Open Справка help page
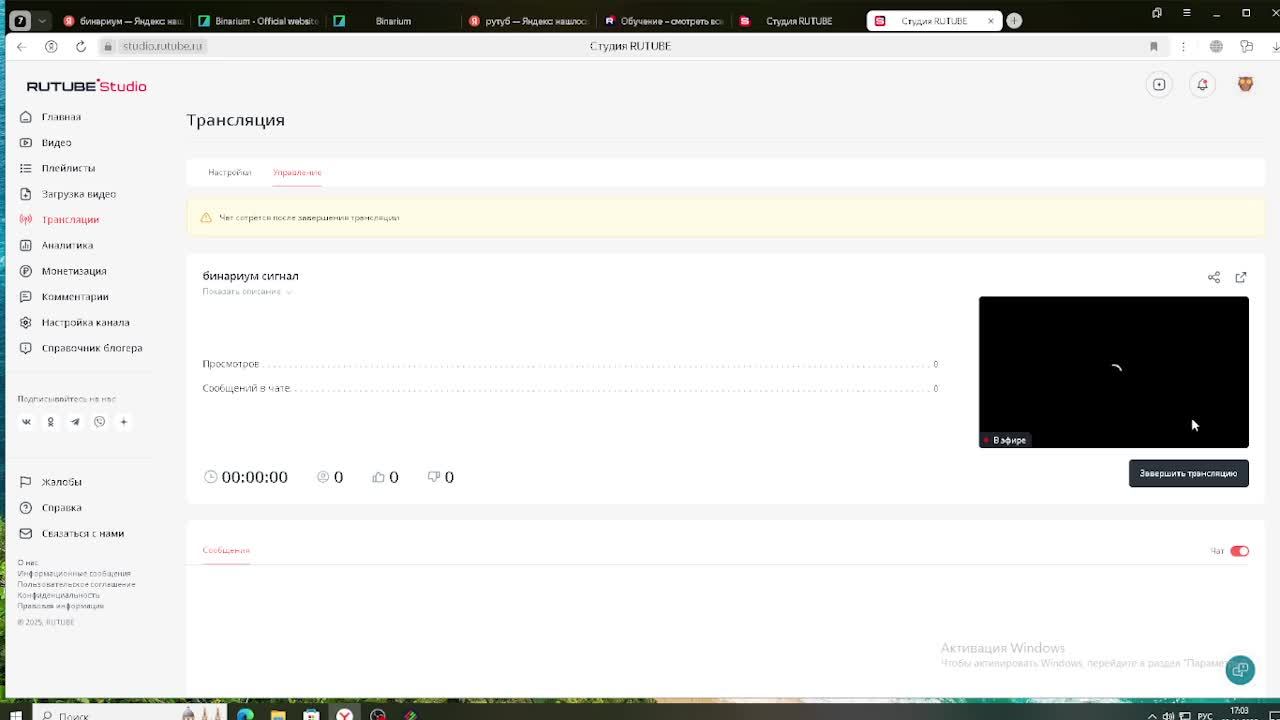Screen dimensions: 1280x720 pyautogui.click(x=61, y=508)
